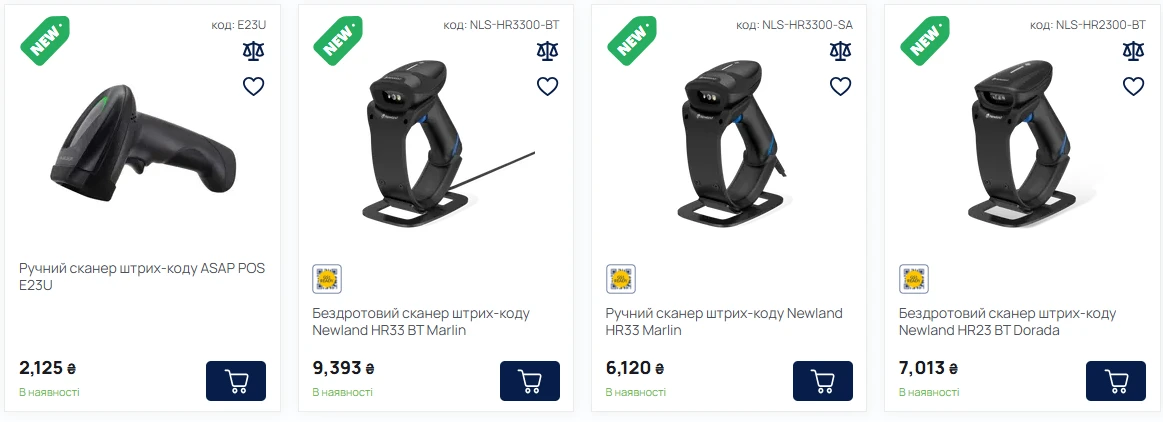Click the QR badge icon on HR33 BT Marlin

pos(327,279)
